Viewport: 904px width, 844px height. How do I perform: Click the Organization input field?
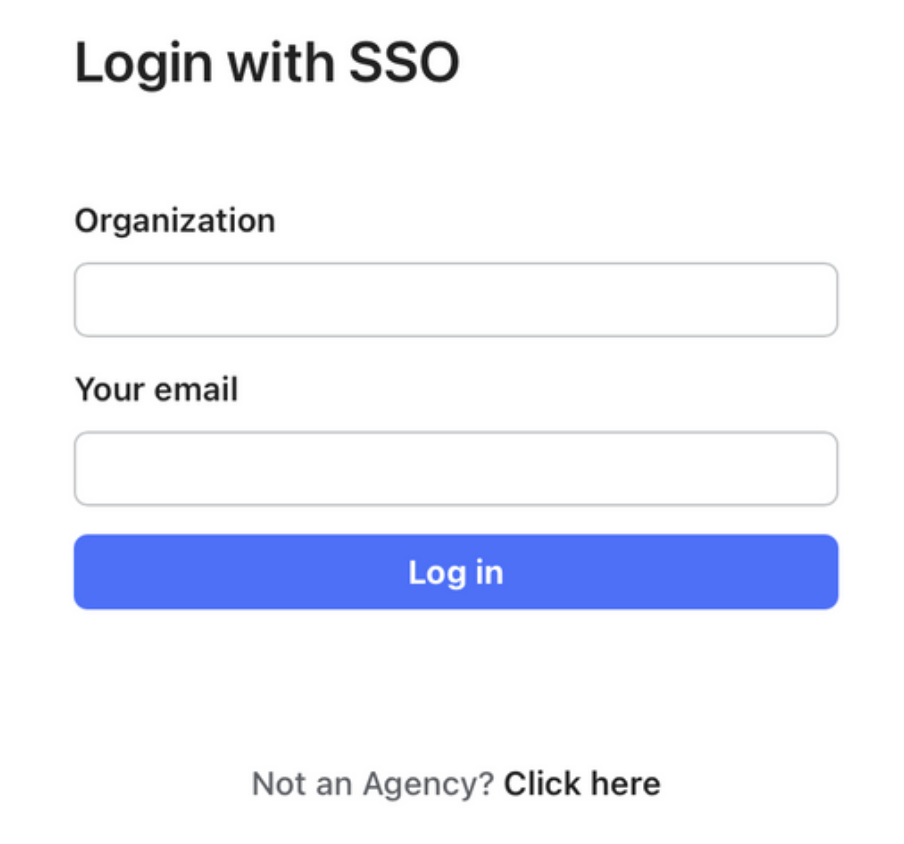(x=455, y=299)
